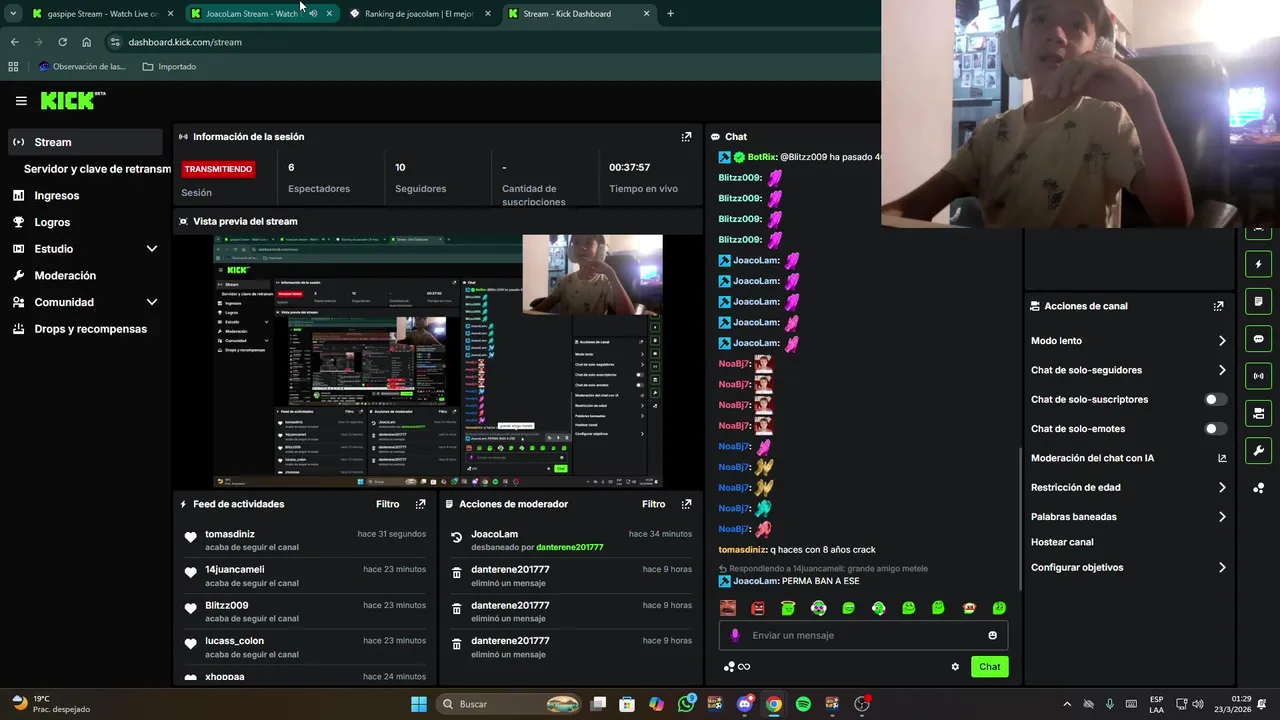Click the Kick logo

pos(72,100)
